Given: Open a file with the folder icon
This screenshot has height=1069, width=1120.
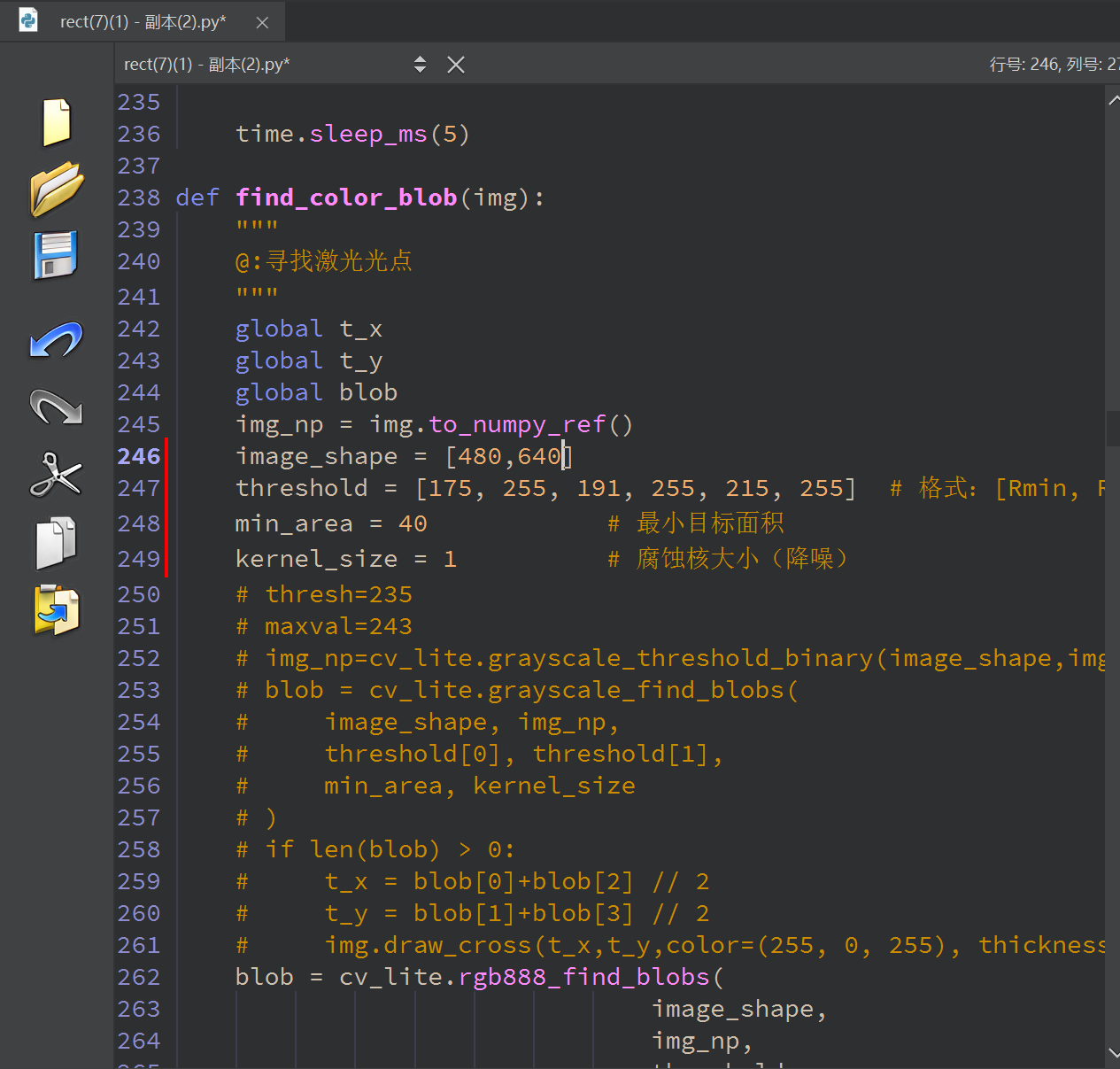Looking at the screenshot, I should [x=57, y=189].
